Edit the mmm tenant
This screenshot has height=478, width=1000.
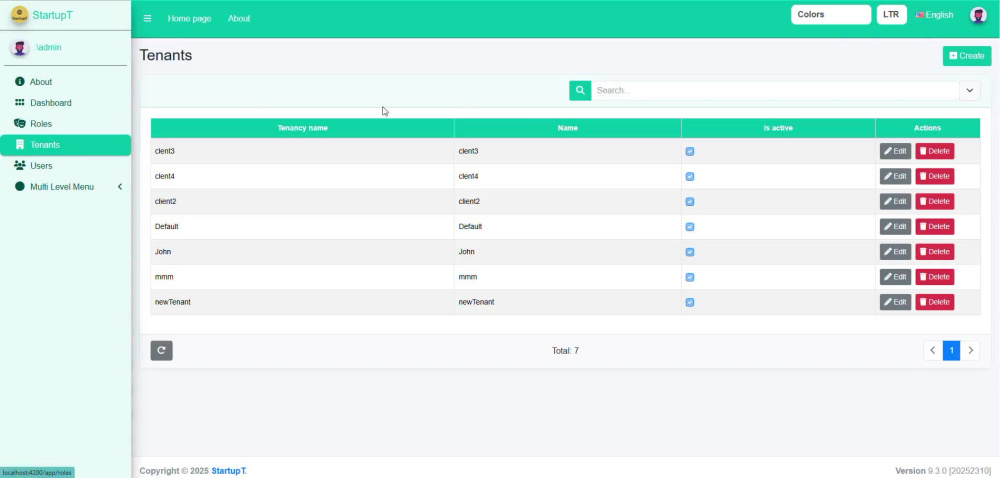point(895,277)
